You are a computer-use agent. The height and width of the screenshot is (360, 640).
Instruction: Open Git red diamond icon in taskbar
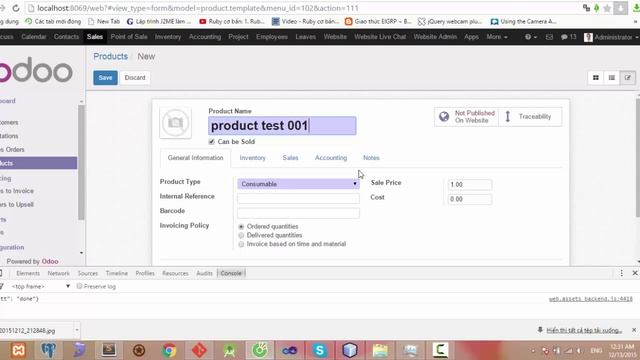199,350
